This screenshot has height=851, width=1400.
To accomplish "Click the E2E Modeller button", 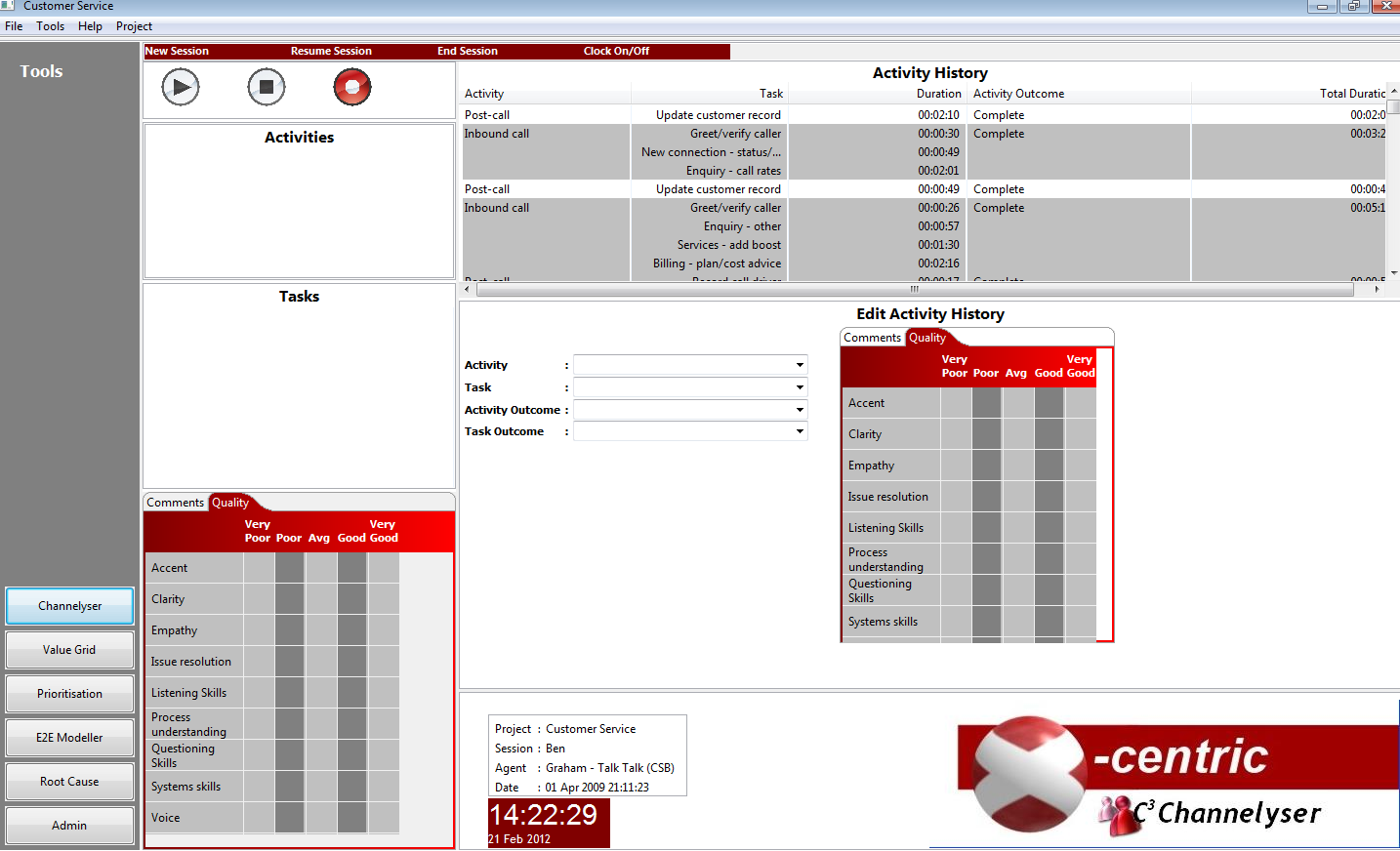I will tap(69, 738).
